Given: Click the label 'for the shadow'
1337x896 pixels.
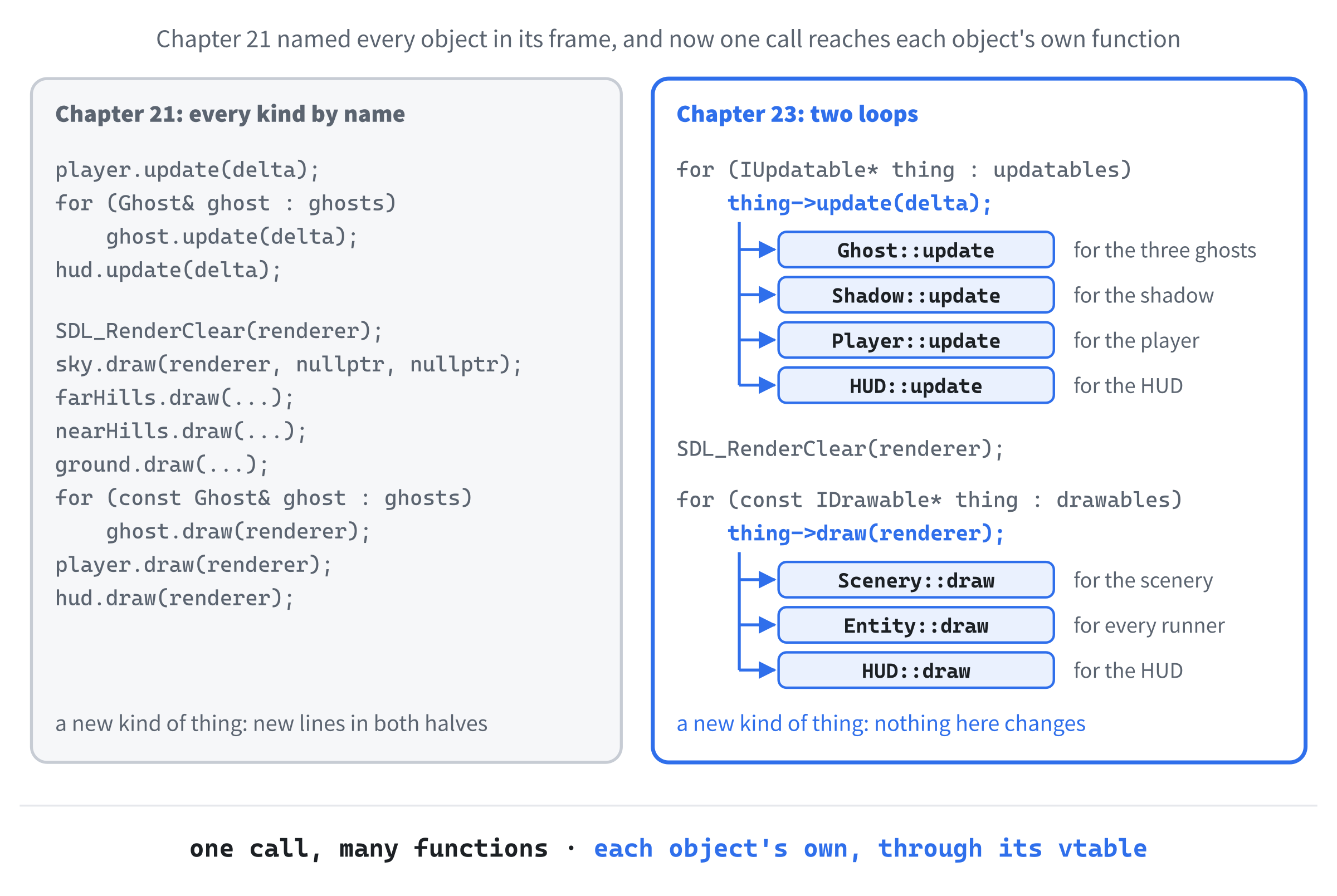Looking at the screenshot, I should tap(1143, 295).
